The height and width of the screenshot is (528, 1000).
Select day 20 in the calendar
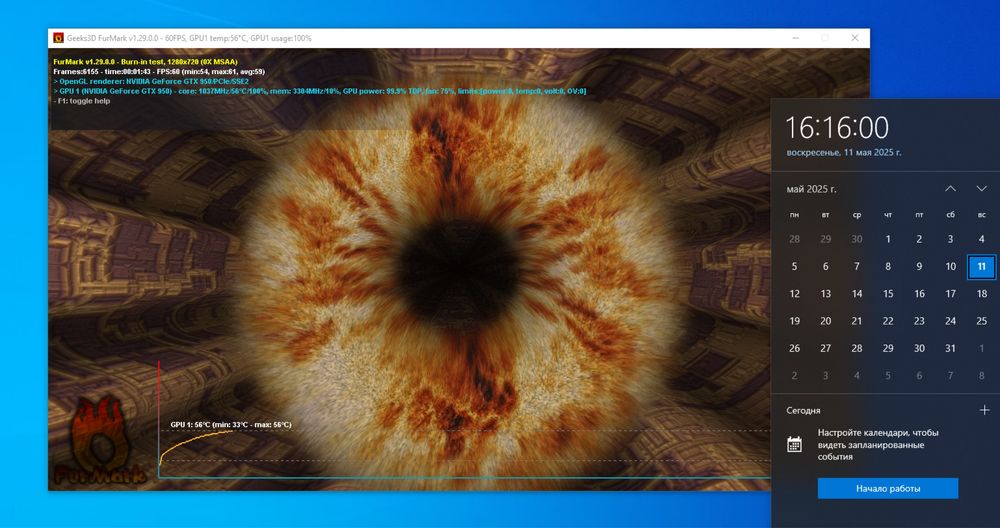click(x=825, y=321)
